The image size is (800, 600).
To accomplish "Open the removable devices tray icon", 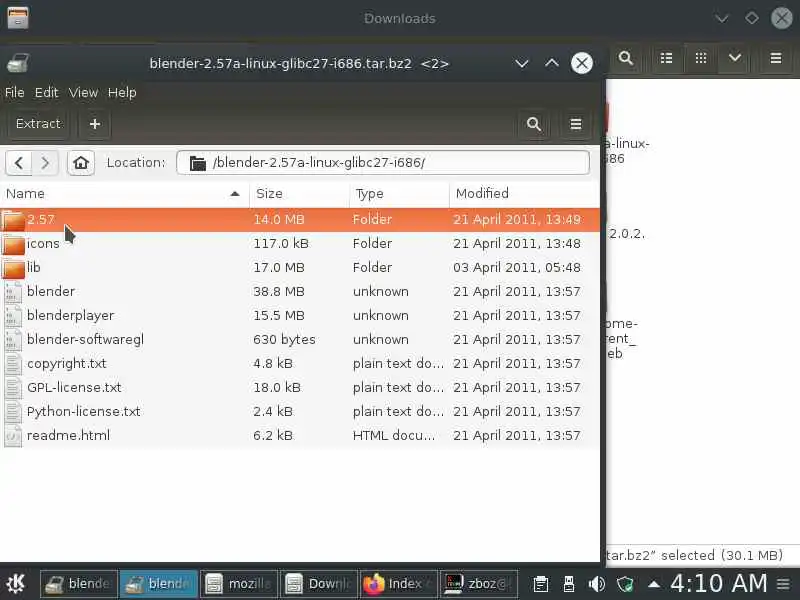I will (x=569, y=584).
